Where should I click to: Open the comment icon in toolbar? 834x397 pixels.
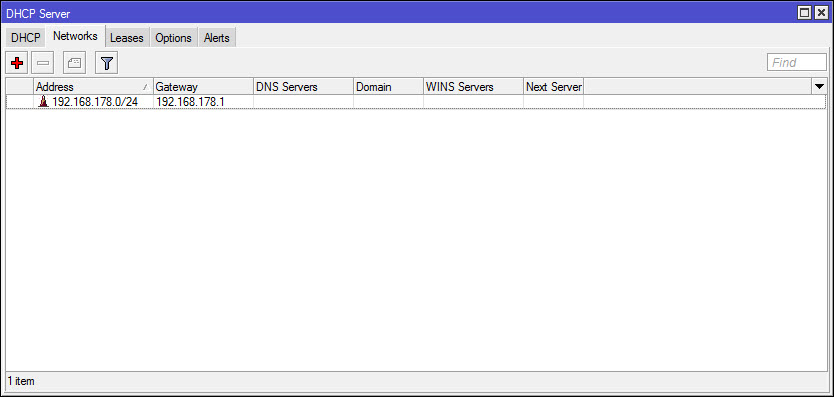click(74, 63)
